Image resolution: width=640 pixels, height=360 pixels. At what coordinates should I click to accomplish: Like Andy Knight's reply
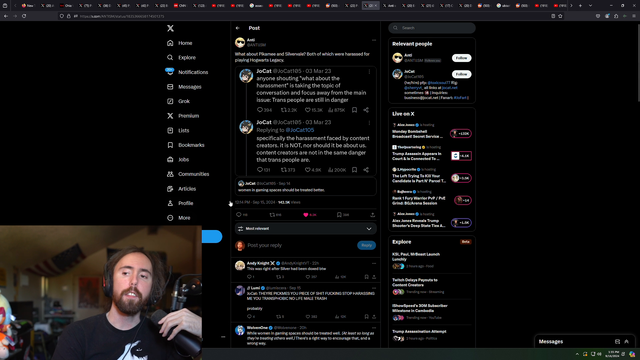308,277
